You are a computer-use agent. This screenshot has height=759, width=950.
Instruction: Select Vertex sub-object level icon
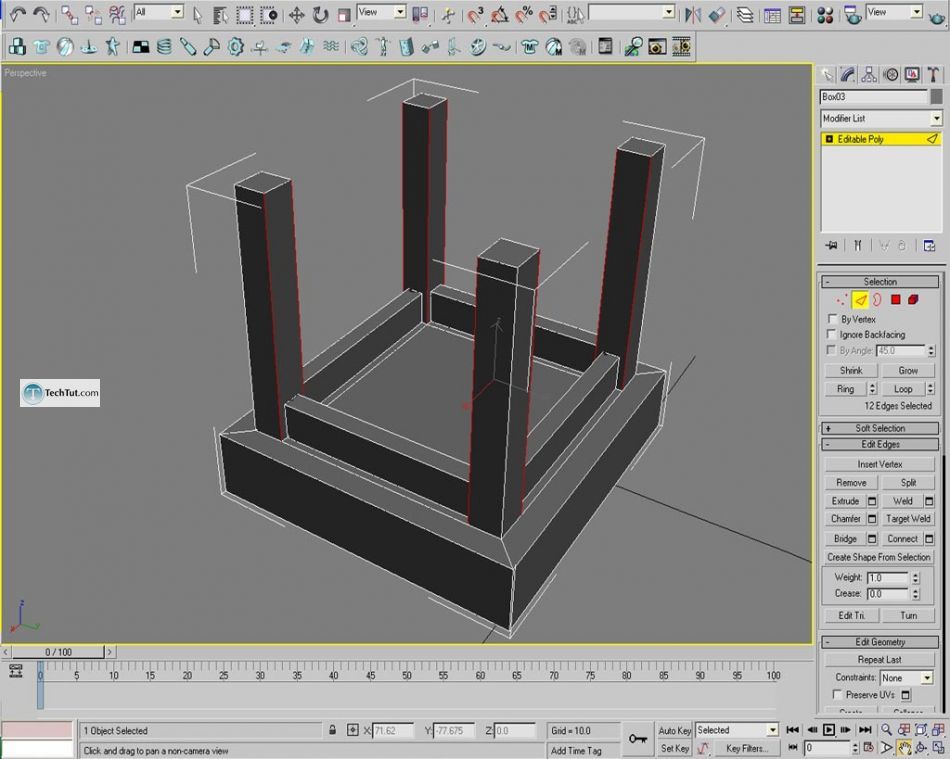click(842, 300)
